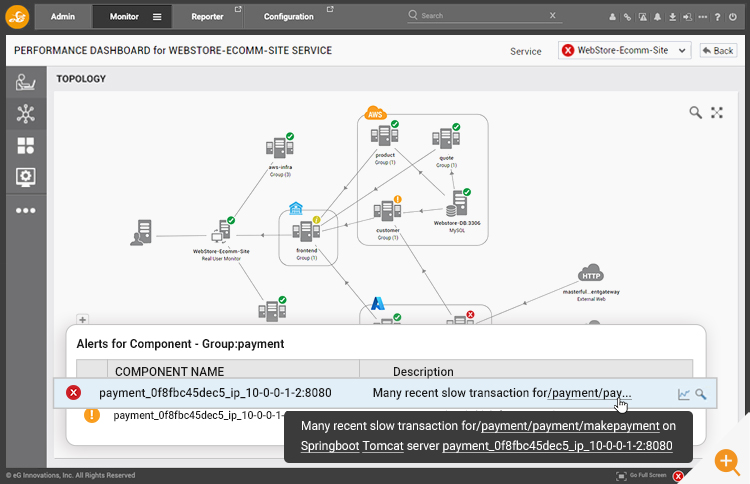750x484 pixels.
Task: Open the user experience sidebar icon
Action: point(25,82)
